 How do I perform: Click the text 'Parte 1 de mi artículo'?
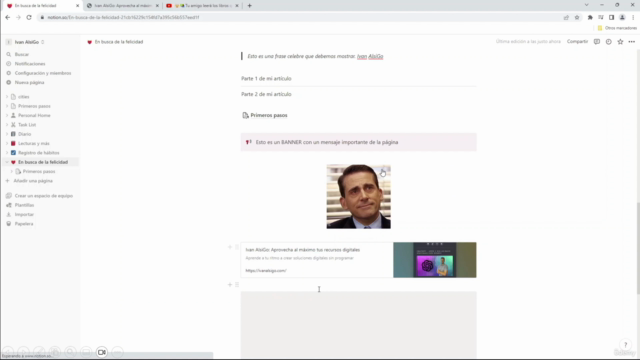point(266,78)
